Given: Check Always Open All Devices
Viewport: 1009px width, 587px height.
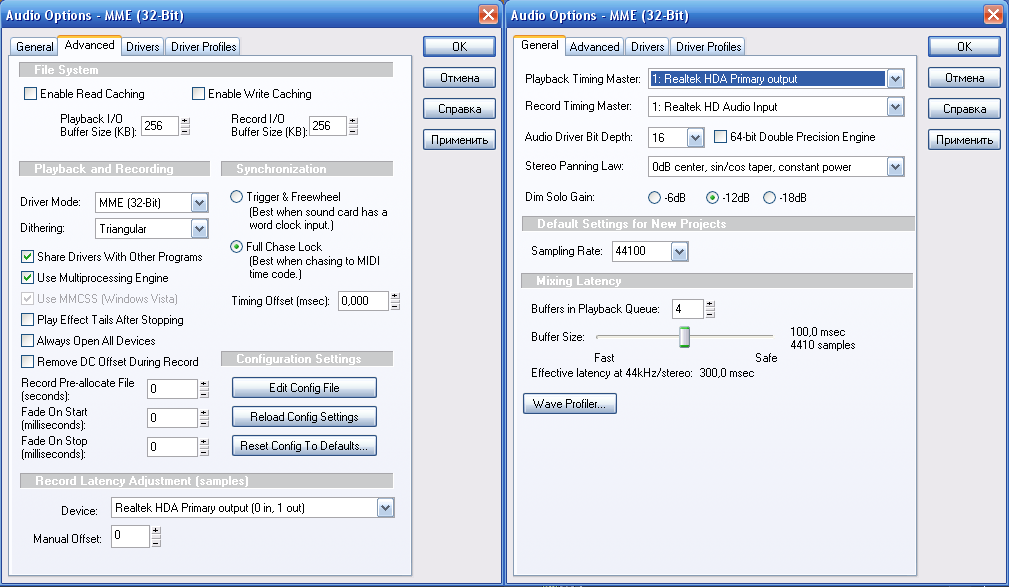Looking at the screenshot, I should click(x=27, y=340).
